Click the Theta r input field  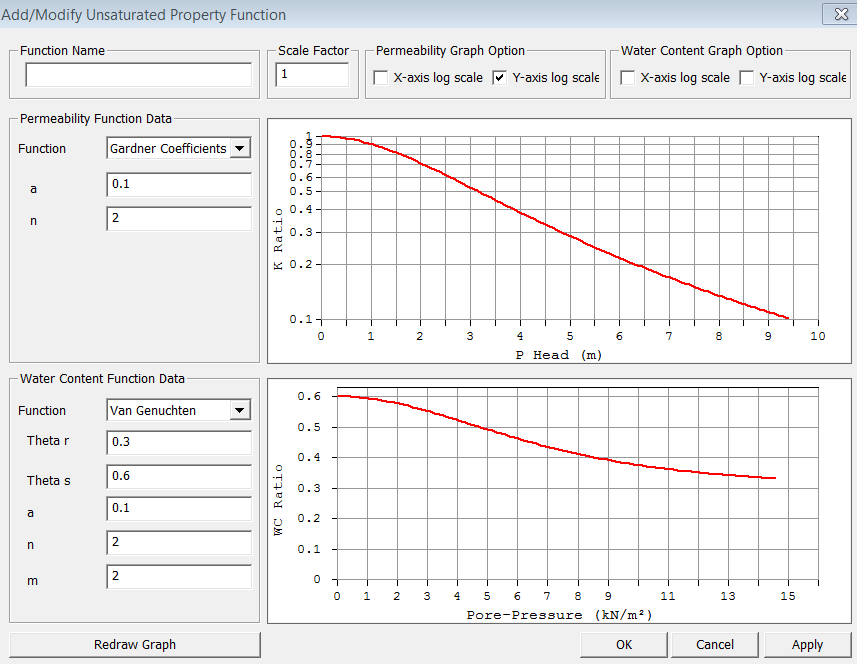[179, 443]
